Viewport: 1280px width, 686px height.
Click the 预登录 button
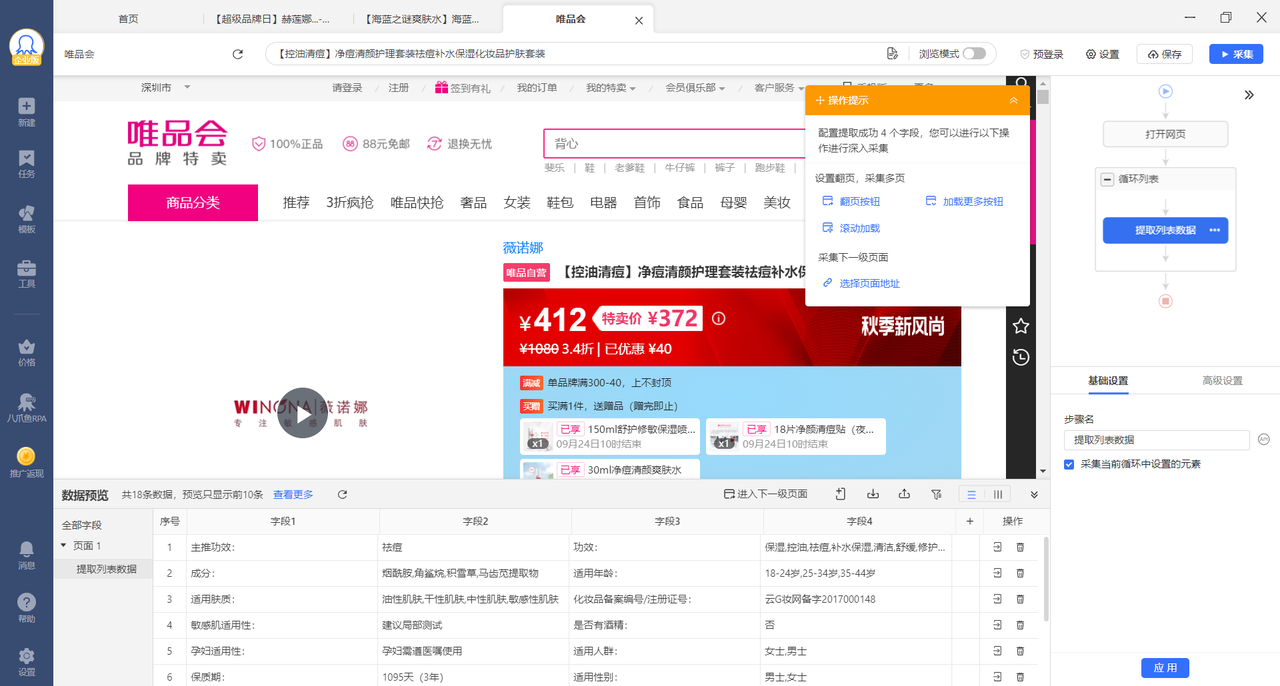pos(1042,54)
